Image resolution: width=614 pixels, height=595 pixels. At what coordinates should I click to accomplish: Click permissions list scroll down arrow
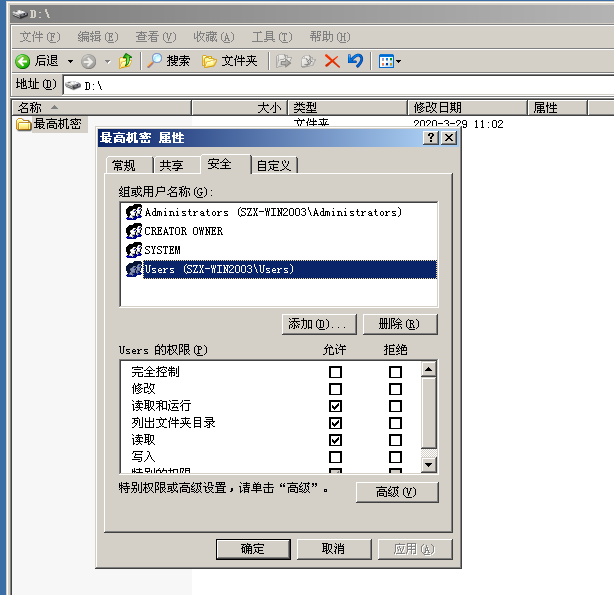[x=429, y=465]
